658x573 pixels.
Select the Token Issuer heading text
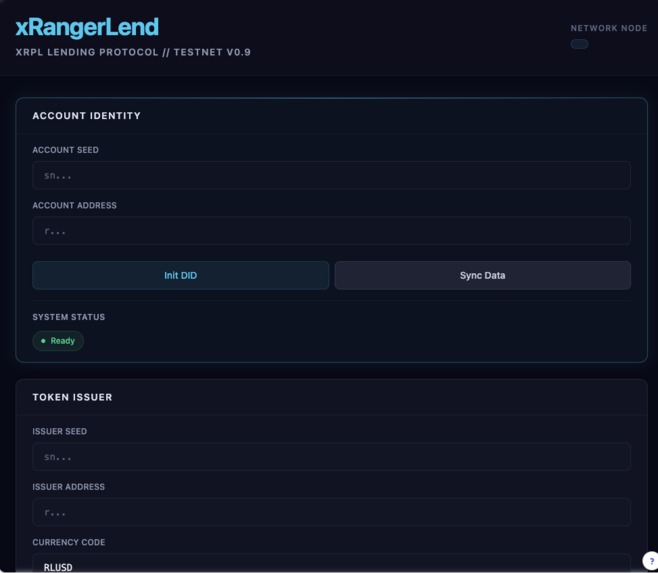click(72, 397)
